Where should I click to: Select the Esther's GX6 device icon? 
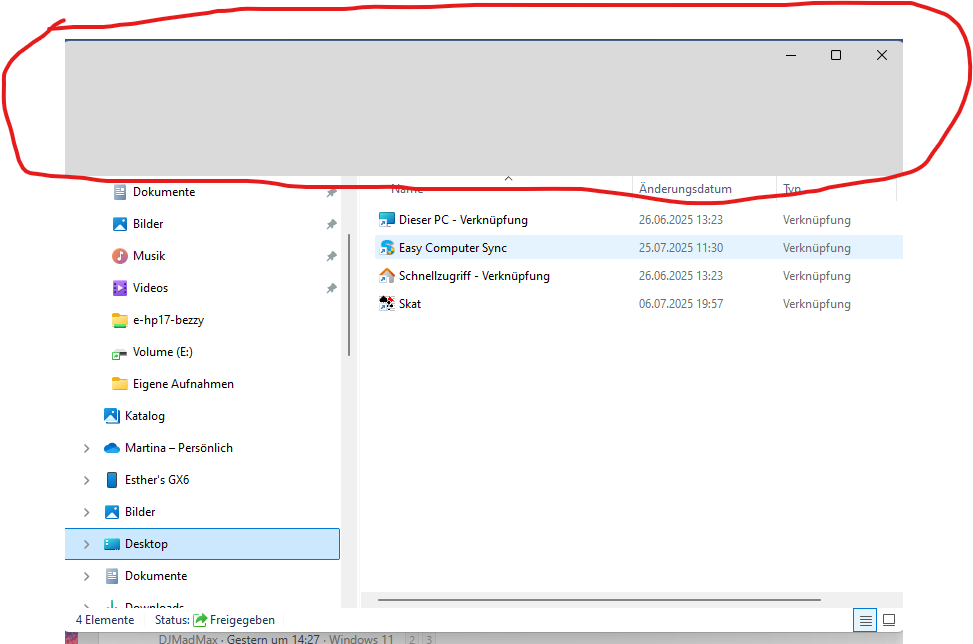112,479
